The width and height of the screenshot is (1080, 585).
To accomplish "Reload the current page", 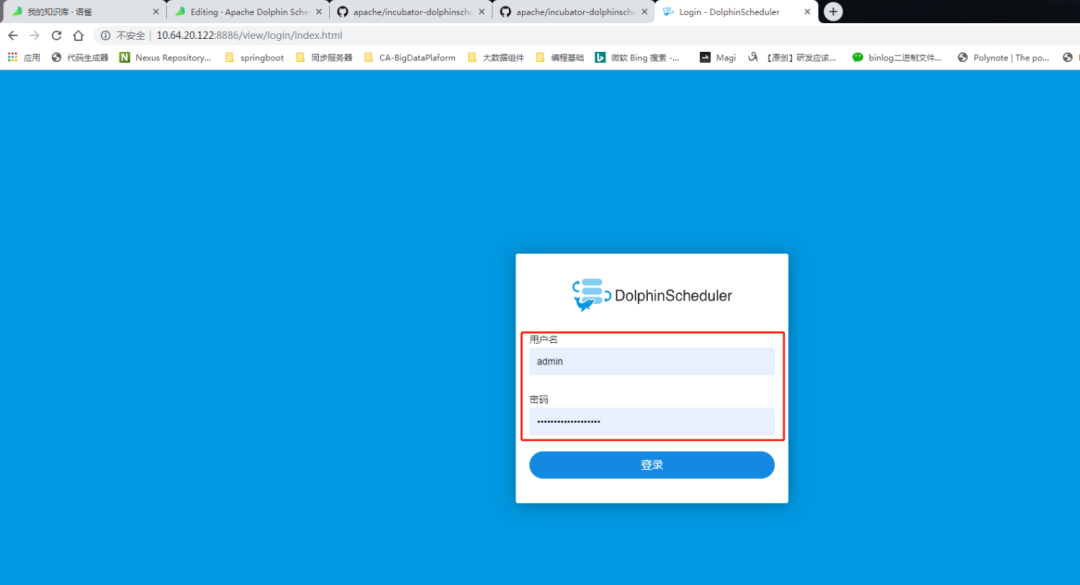I will pyautogui.click(x=56, y=35).
